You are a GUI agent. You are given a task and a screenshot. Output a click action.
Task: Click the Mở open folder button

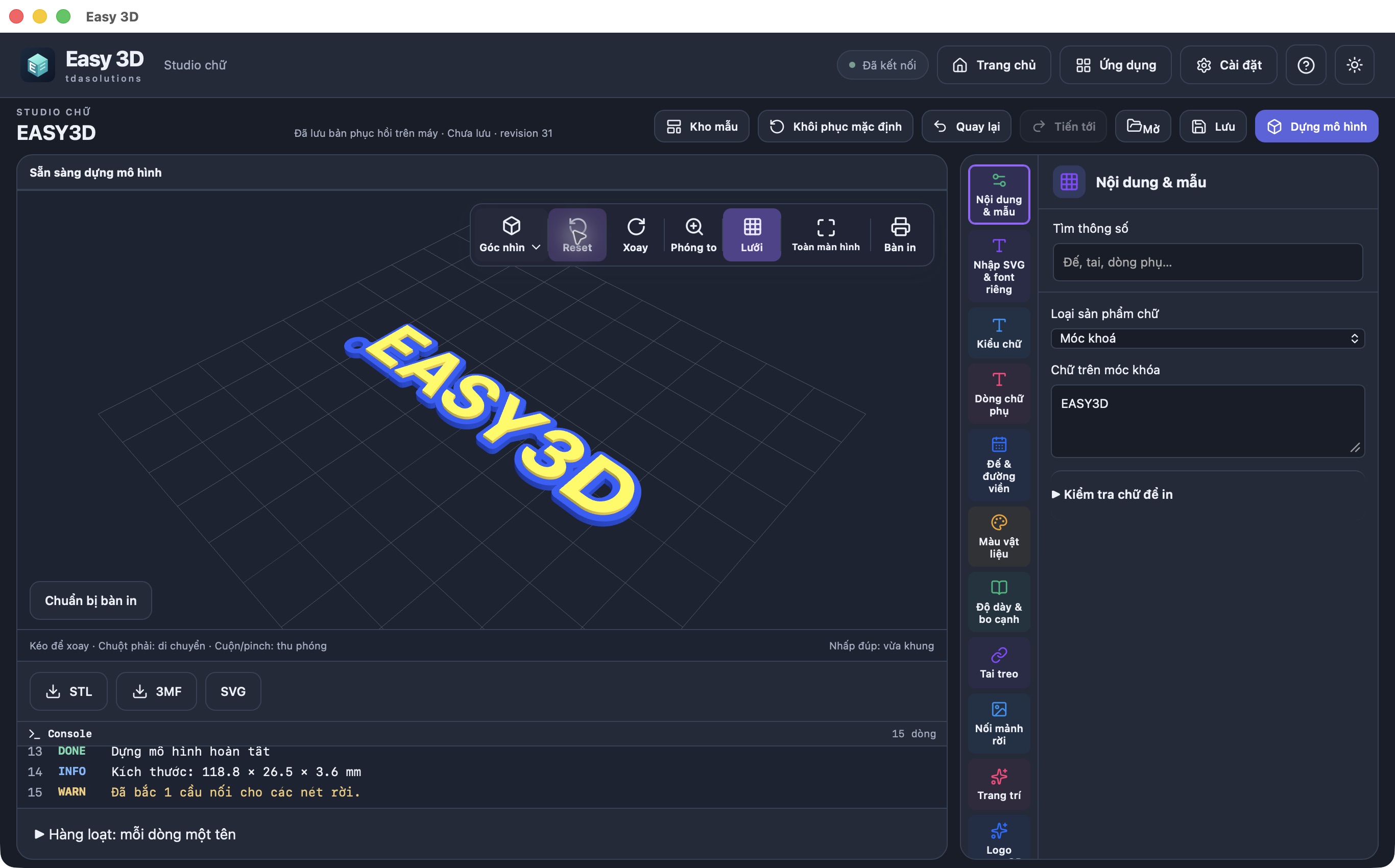(x=1143, y=126)
